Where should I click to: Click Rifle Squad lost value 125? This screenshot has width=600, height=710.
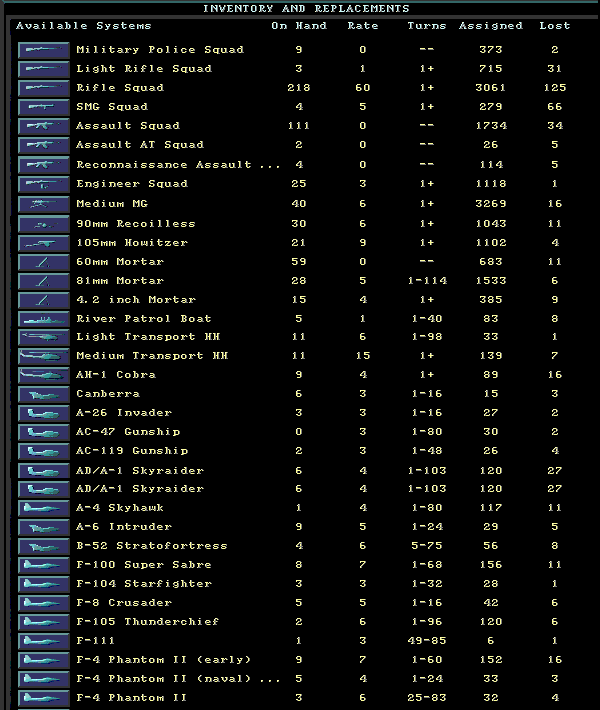tap(555, 88)
